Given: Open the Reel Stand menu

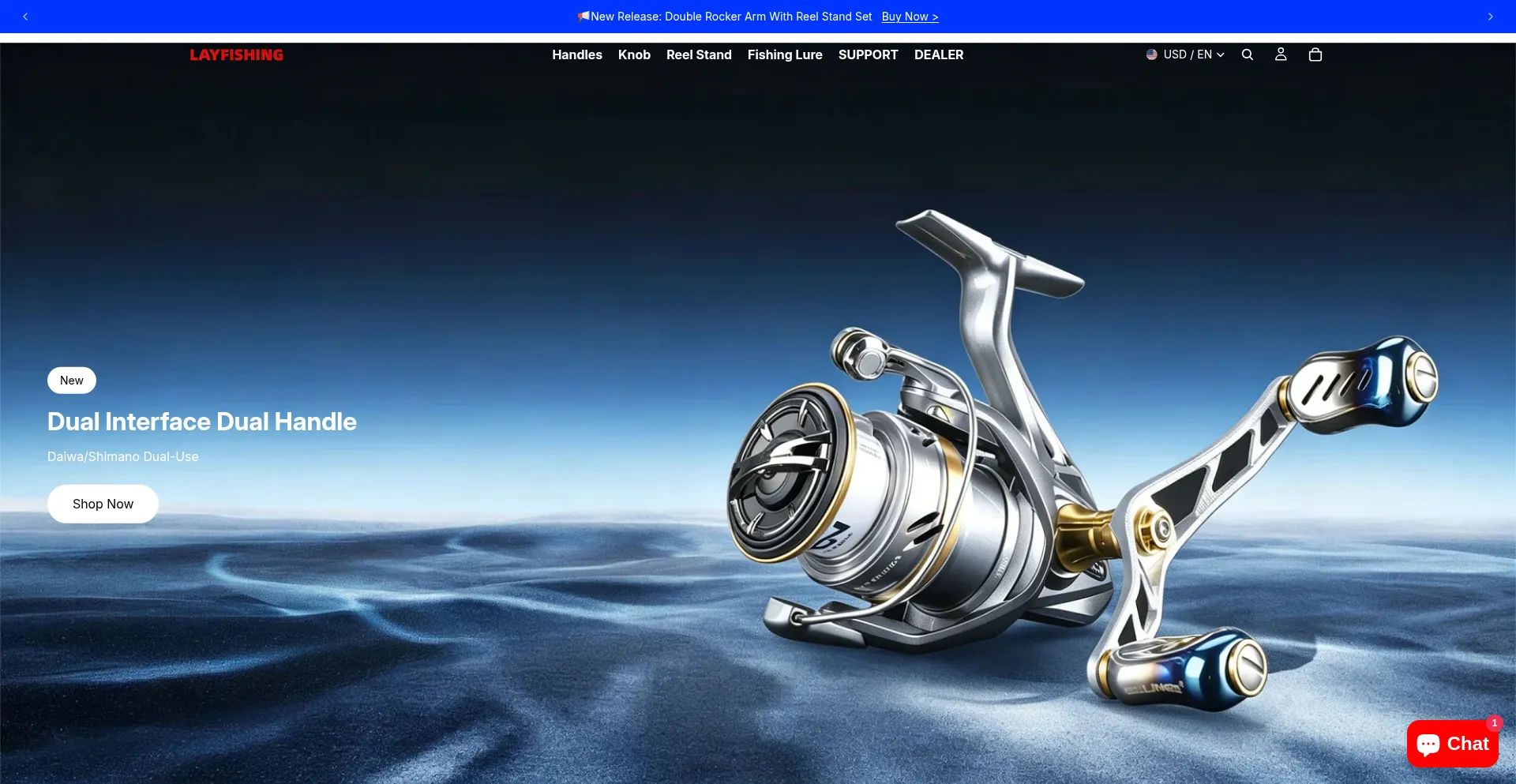Looking at the screenshot, I should [x=699, y=54].
